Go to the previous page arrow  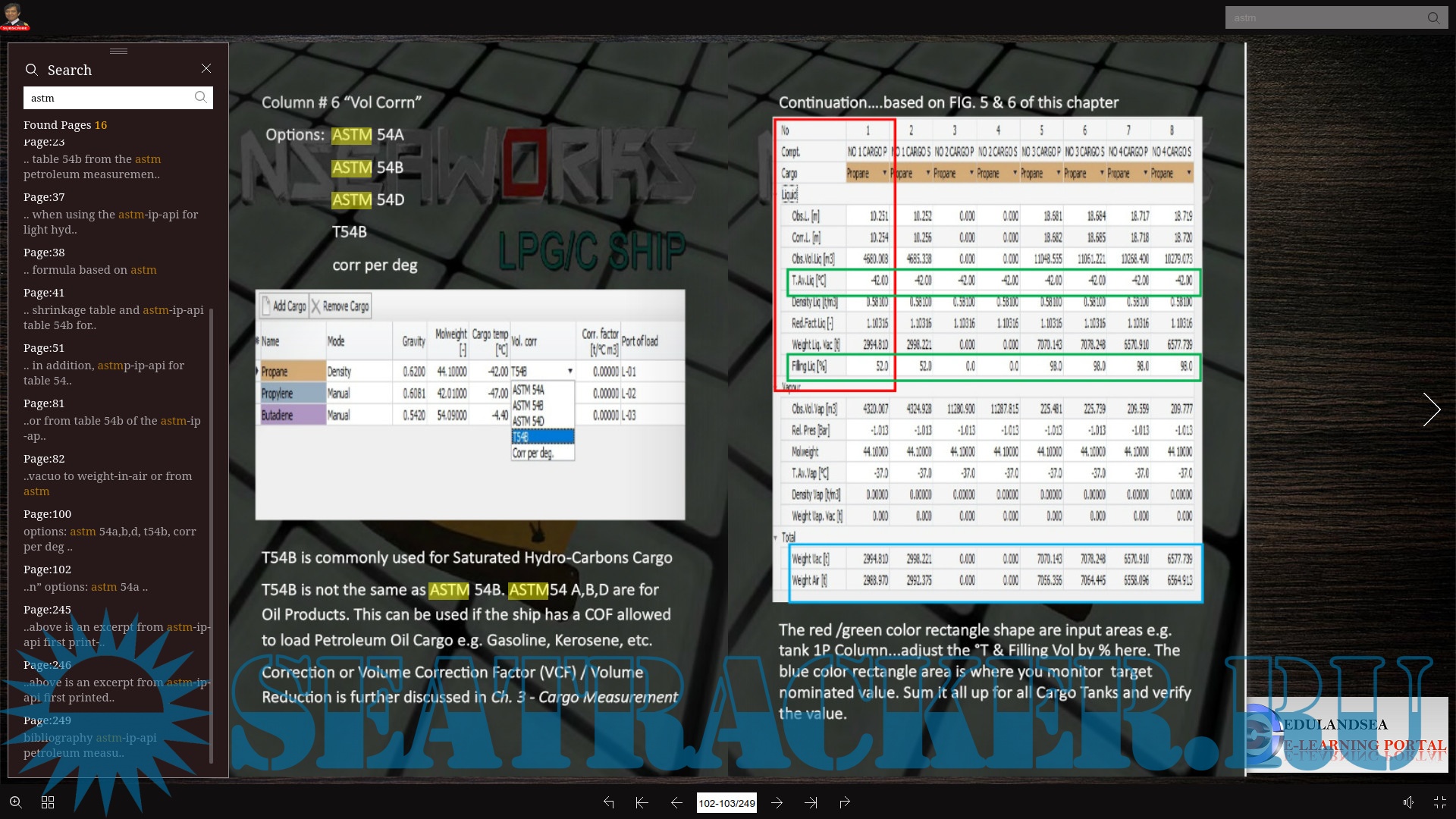click(676, 802)
